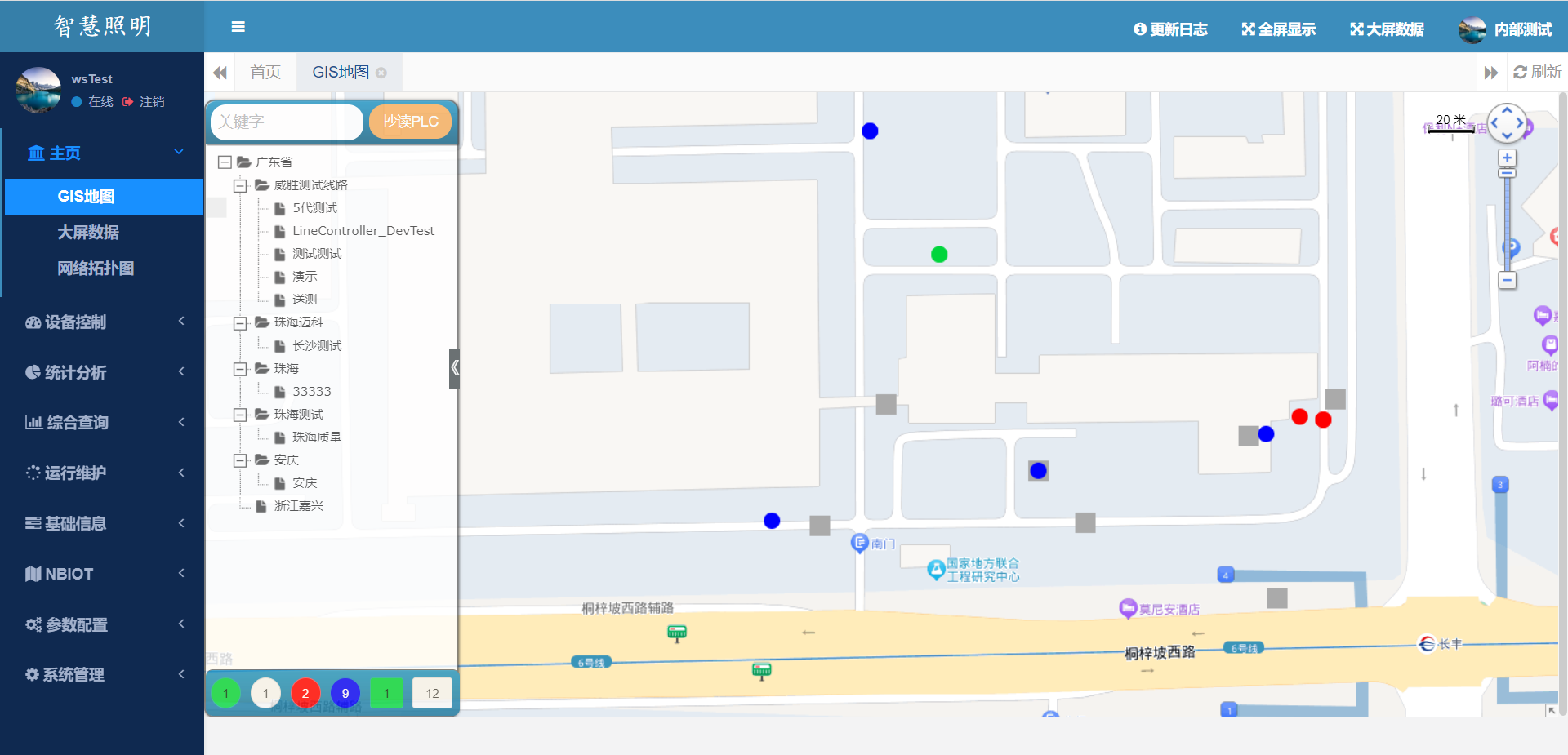The height and width of the screenshot is (755, 1568).
Task: Toggle white circle status filter showing 1
Action: [x=265, y=693]
